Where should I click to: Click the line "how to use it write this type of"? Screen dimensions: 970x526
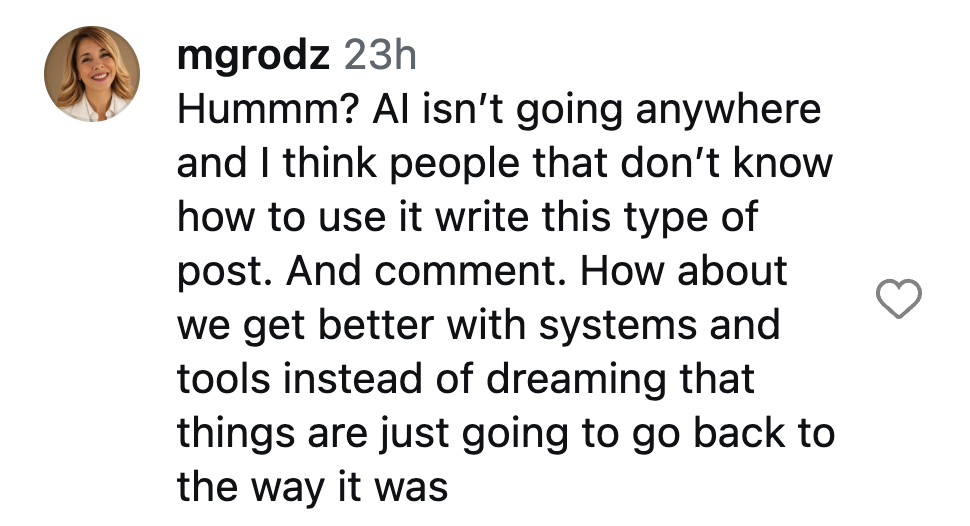tap(468, 218)
